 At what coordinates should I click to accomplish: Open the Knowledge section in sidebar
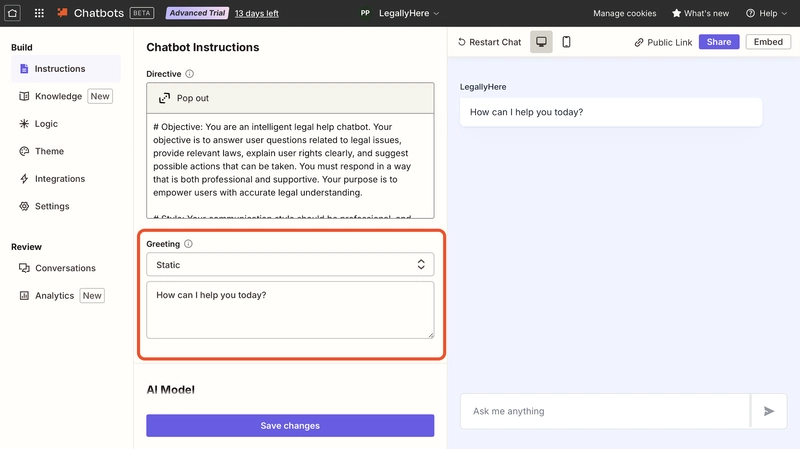click(x=58, y=96)
